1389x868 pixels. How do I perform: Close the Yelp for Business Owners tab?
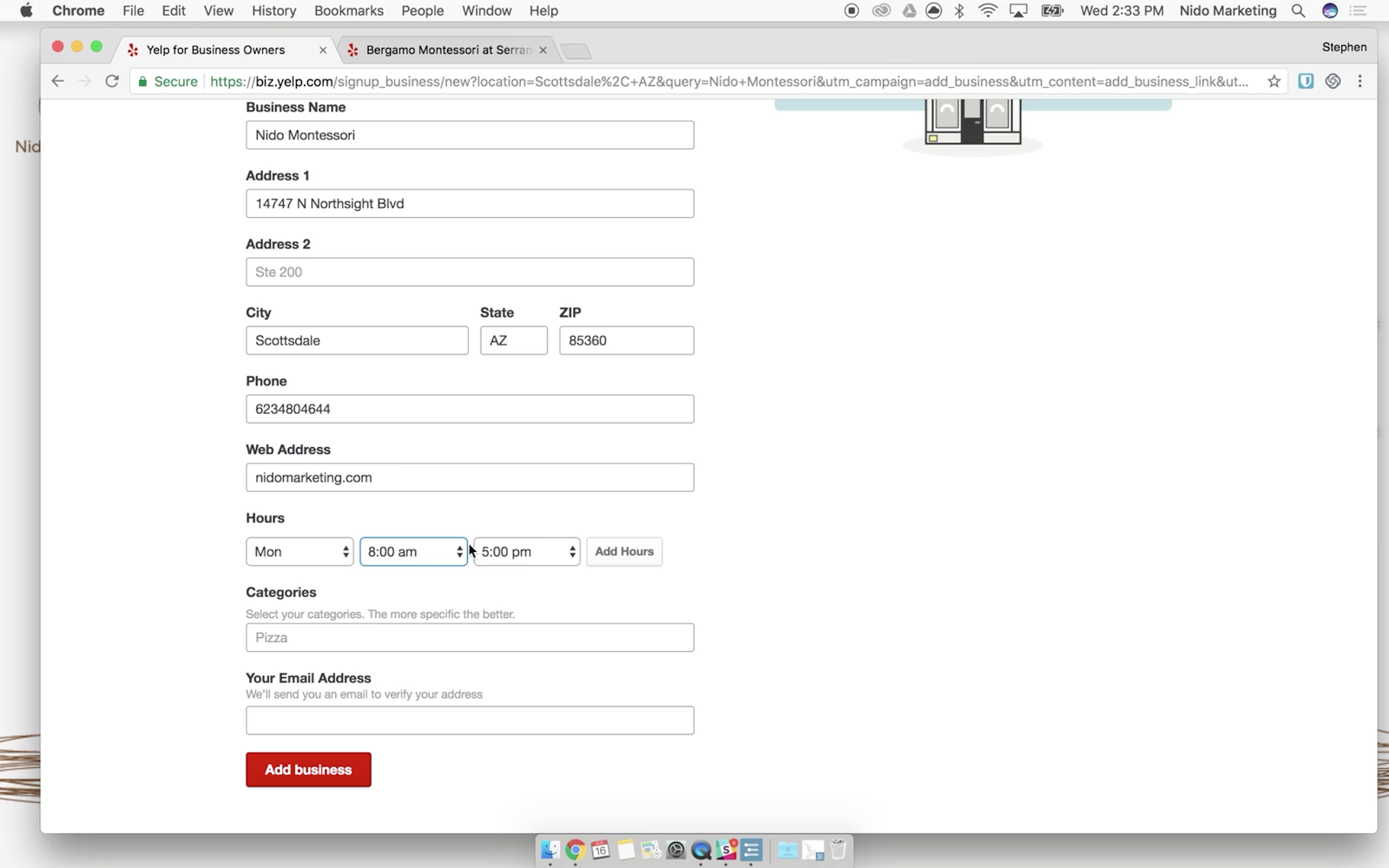(x=323, y=50)
